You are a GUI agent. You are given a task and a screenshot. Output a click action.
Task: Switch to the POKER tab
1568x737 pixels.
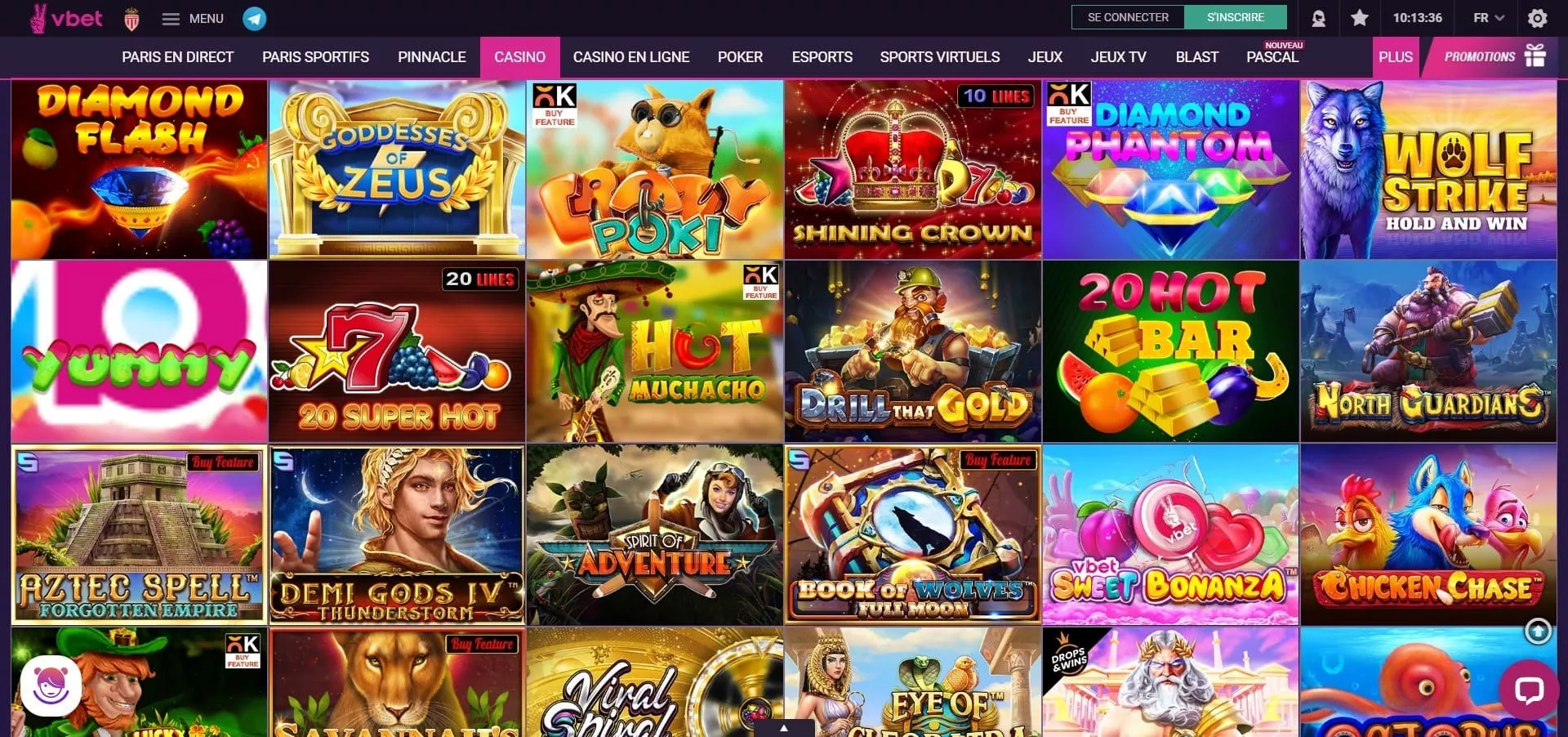(740, 57)
